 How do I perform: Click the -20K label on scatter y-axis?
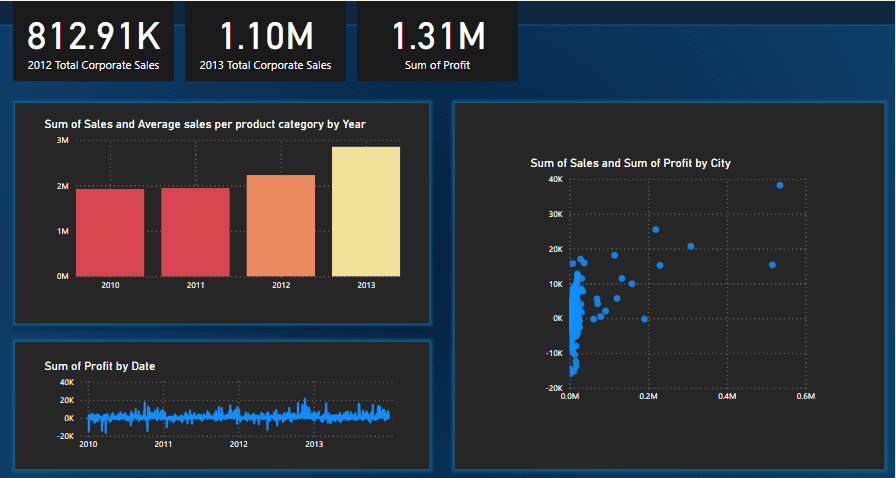click(555, 388)
